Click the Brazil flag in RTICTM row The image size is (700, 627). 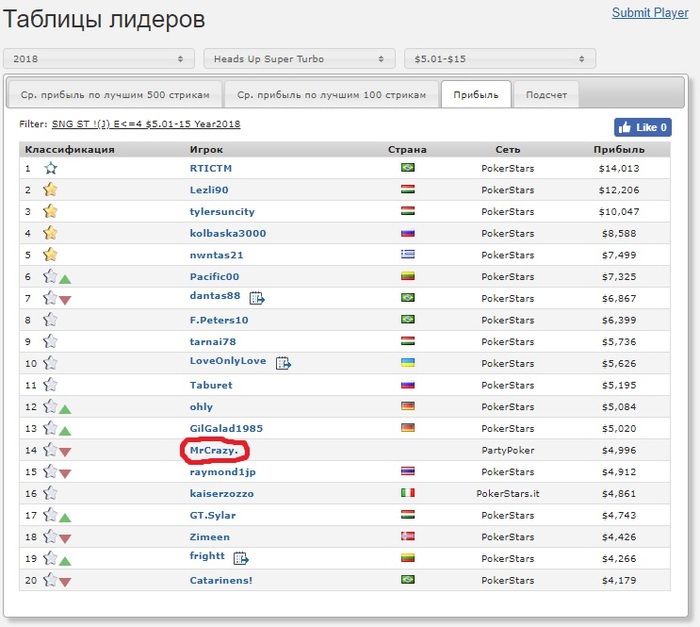pos(408,167)
